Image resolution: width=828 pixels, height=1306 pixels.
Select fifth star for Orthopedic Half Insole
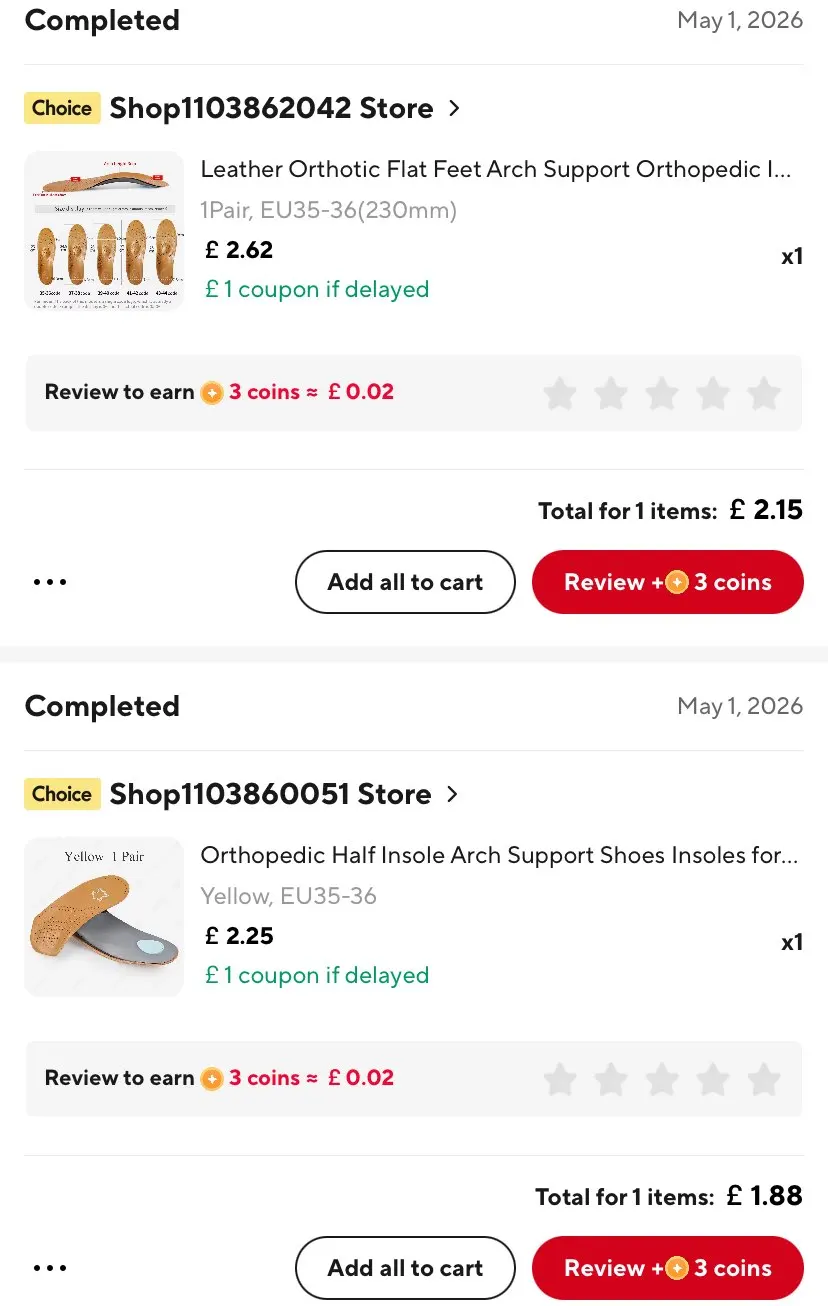click(764, 1079)
